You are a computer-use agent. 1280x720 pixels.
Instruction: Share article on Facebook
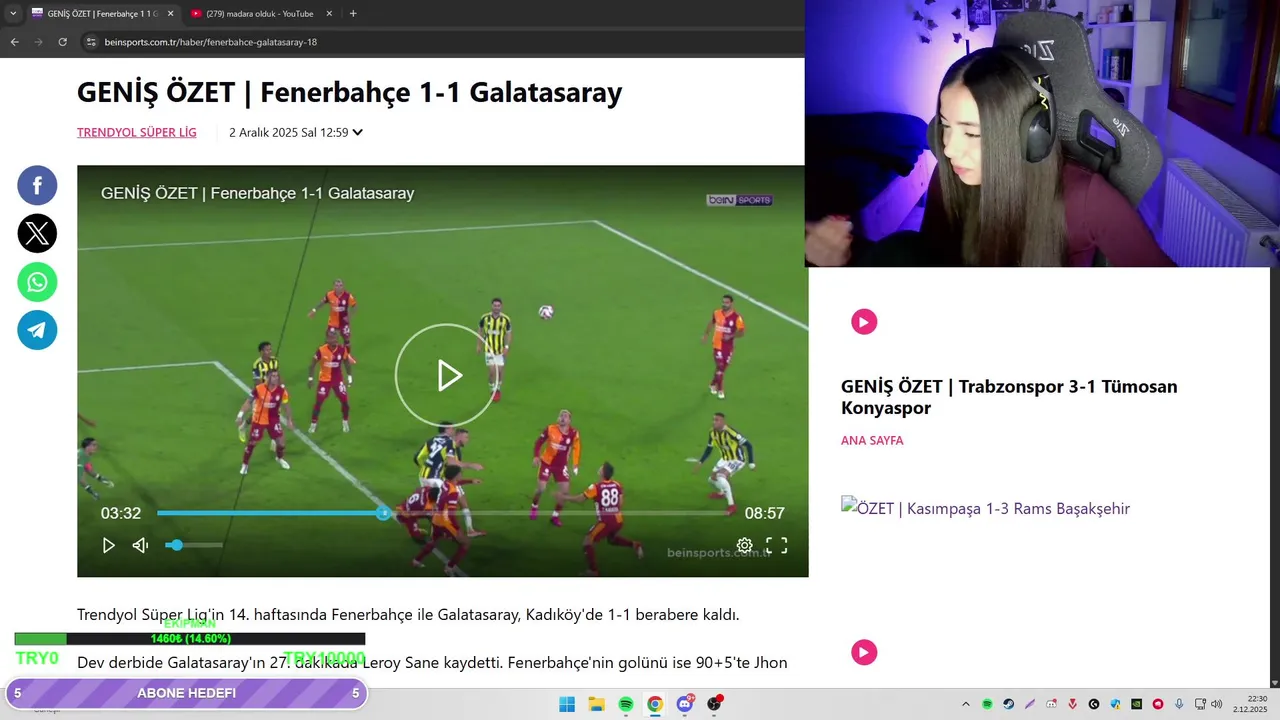click(x=37, y=185)
